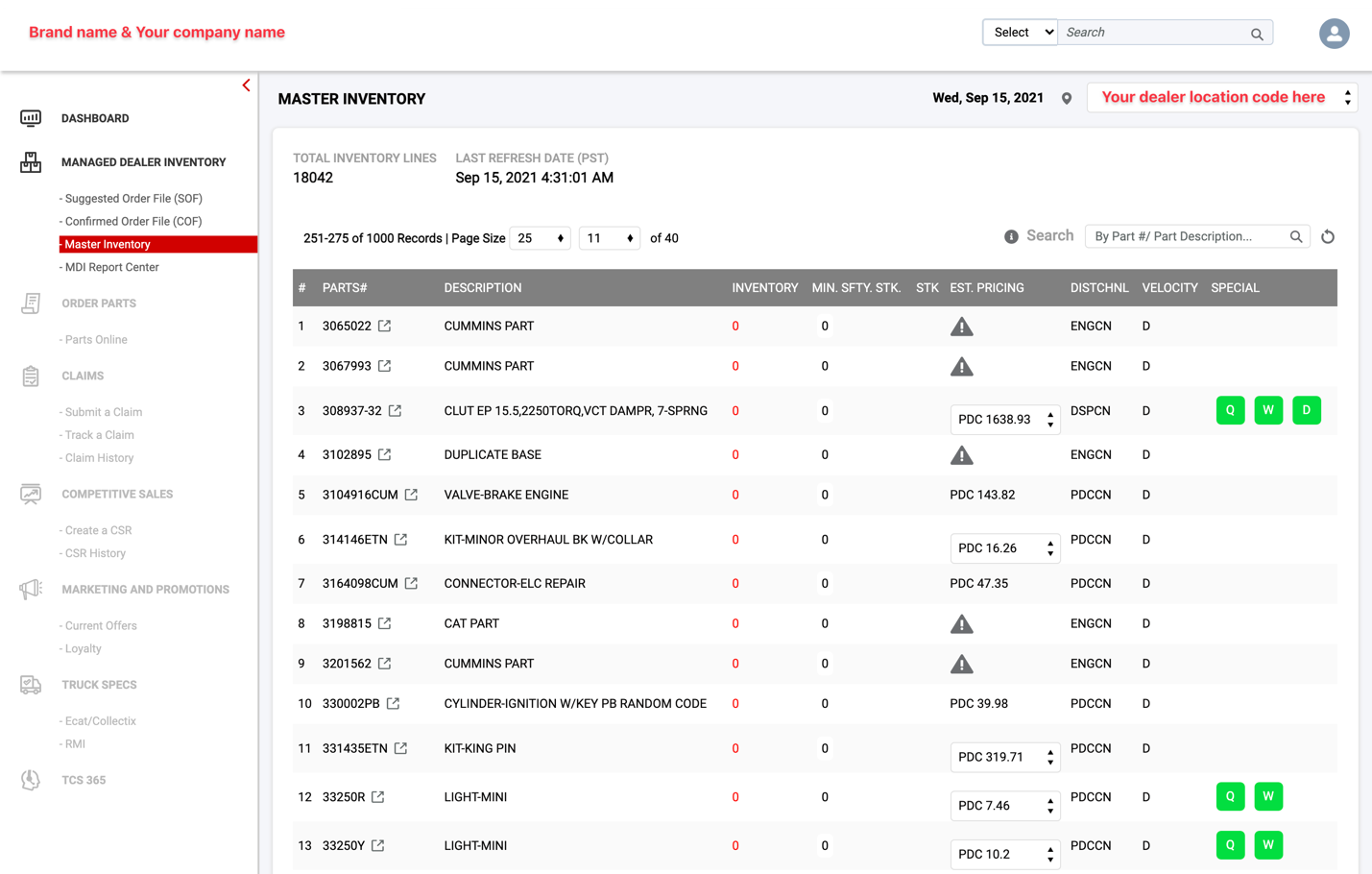The height and width of the screenshot is (874, 1372).
Task: Open Submit a Claim under Claims
Action: point(102,412)
